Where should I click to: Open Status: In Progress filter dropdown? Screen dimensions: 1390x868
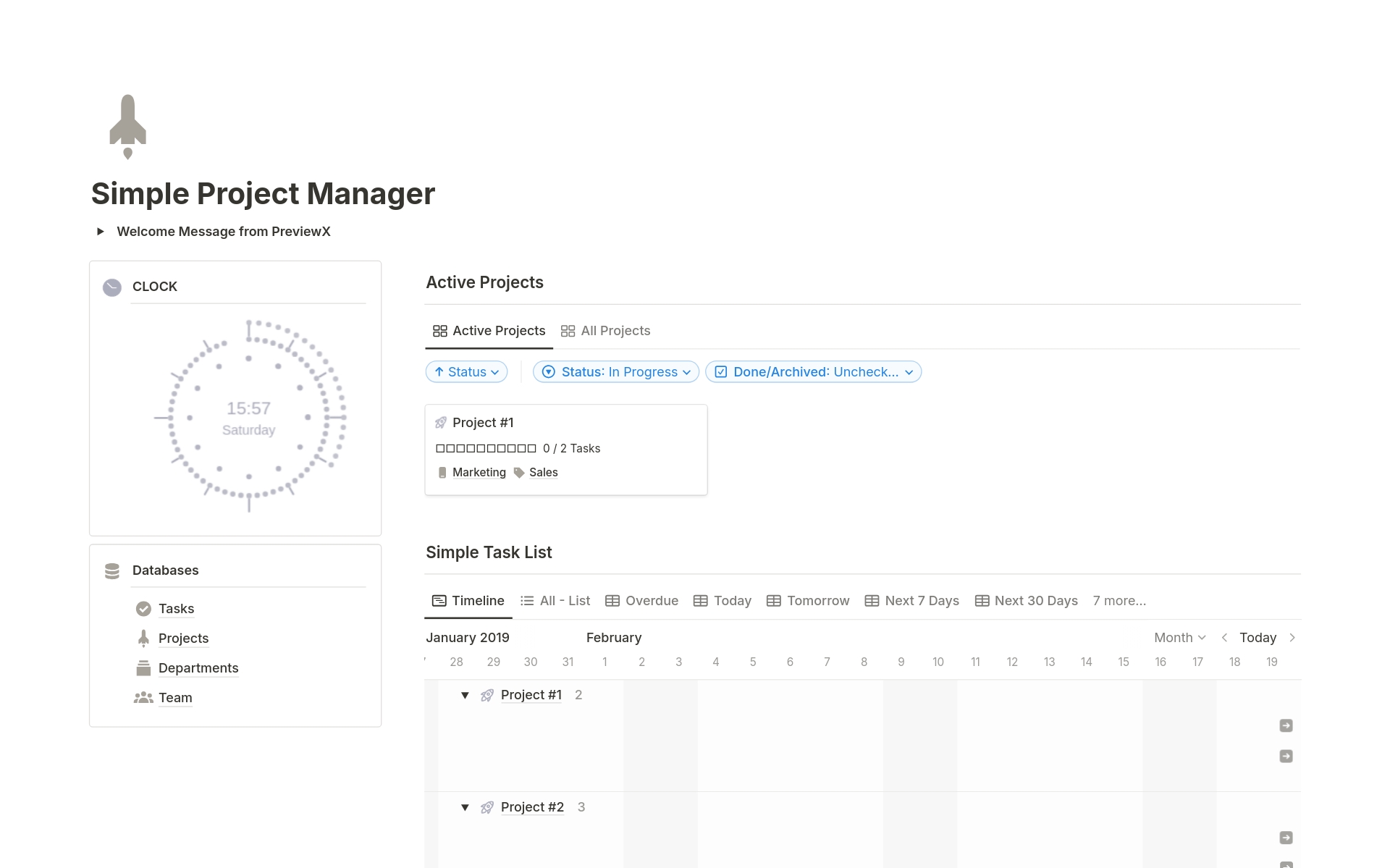click(616, 372)
